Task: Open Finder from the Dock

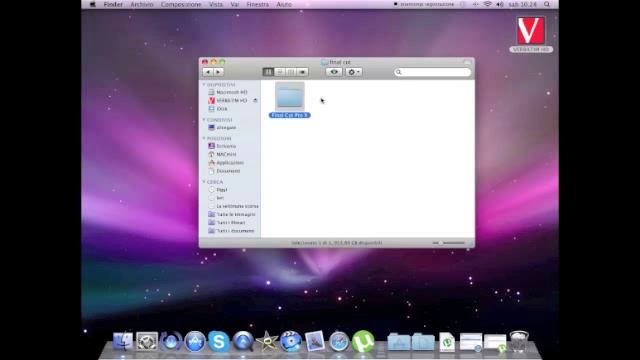Action: point(123,341)
